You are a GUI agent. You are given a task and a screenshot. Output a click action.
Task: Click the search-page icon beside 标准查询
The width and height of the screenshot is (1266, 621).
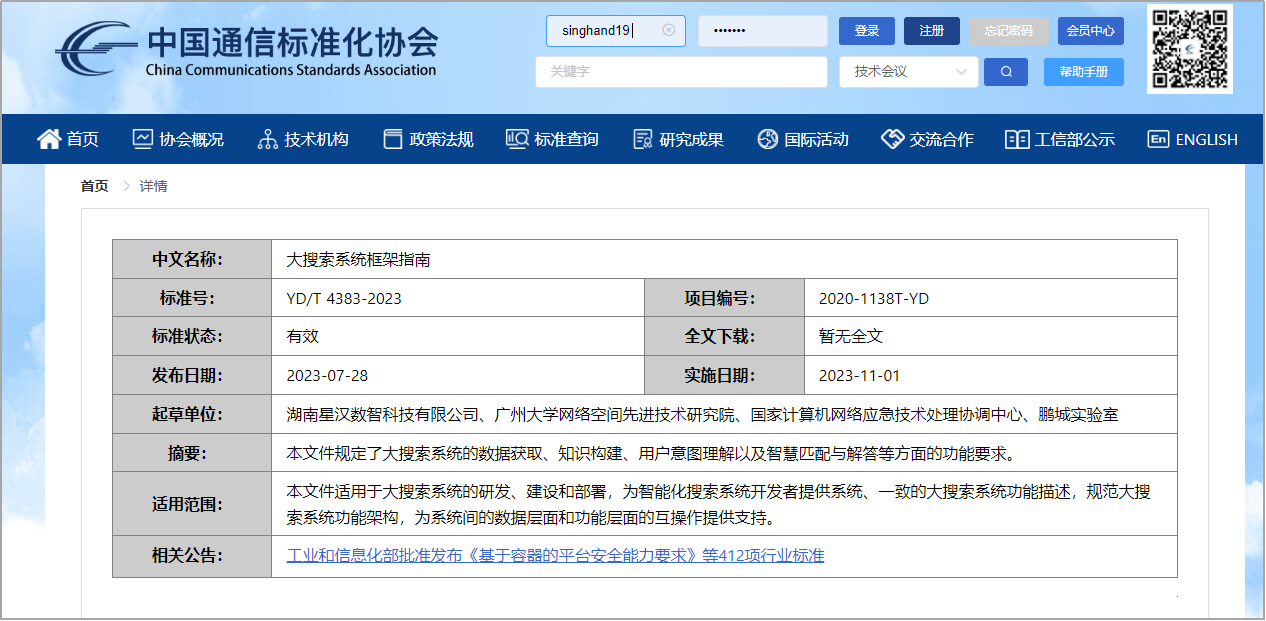tap(517, 139)
